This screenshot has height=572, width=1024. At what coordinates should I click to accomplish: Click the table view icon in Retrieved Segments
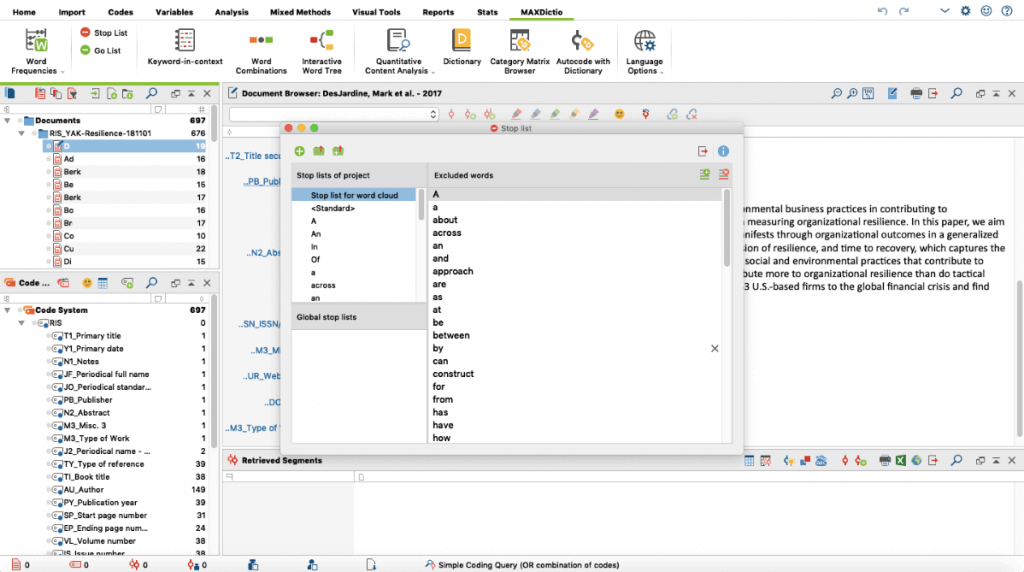749,460
